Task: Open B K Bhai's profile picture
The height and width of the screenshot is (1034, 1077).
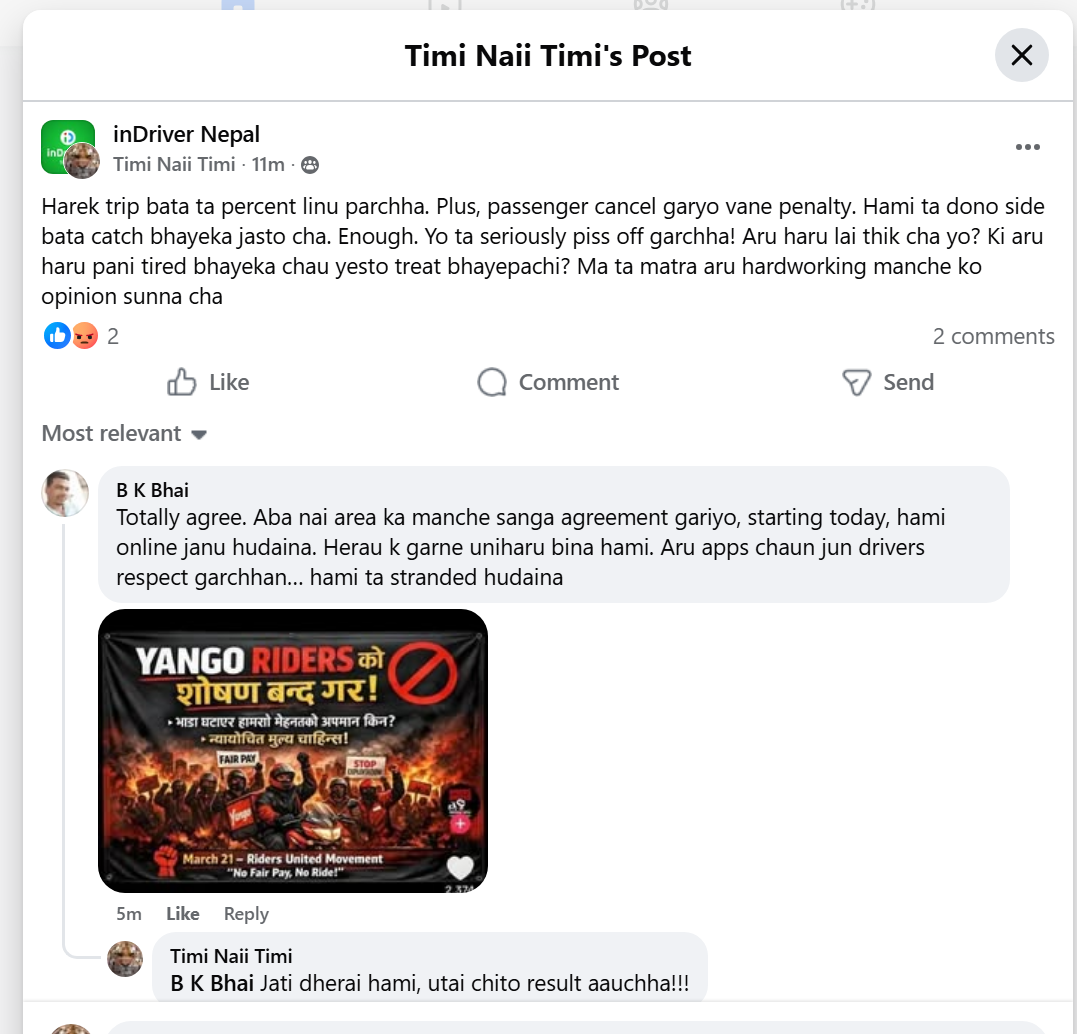Action: click(x=65, y=493)
